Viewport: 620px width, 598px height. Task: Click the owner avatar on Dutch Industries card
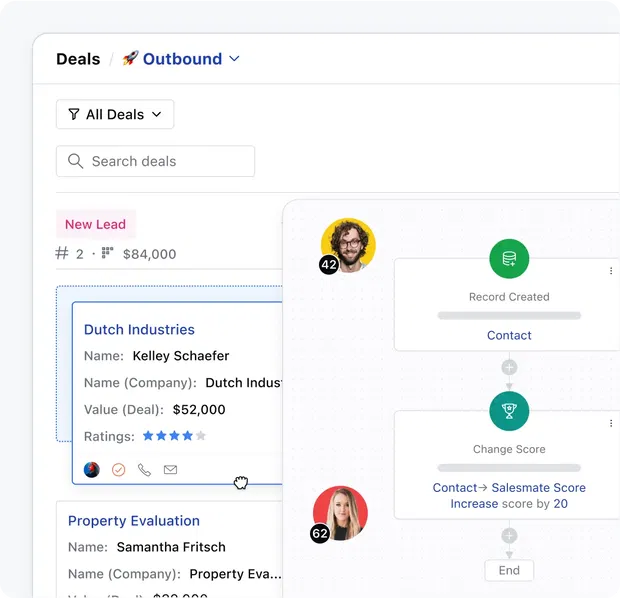92,470
